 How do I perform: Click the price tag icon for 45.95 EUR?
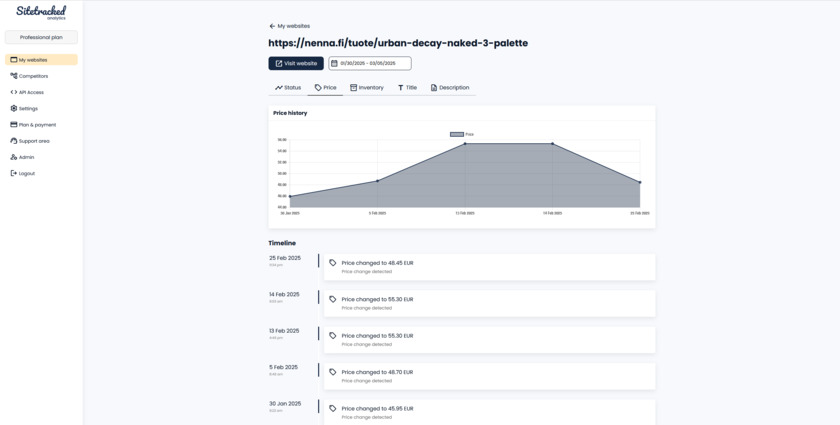pyautogui.click(x=333, y=408)
